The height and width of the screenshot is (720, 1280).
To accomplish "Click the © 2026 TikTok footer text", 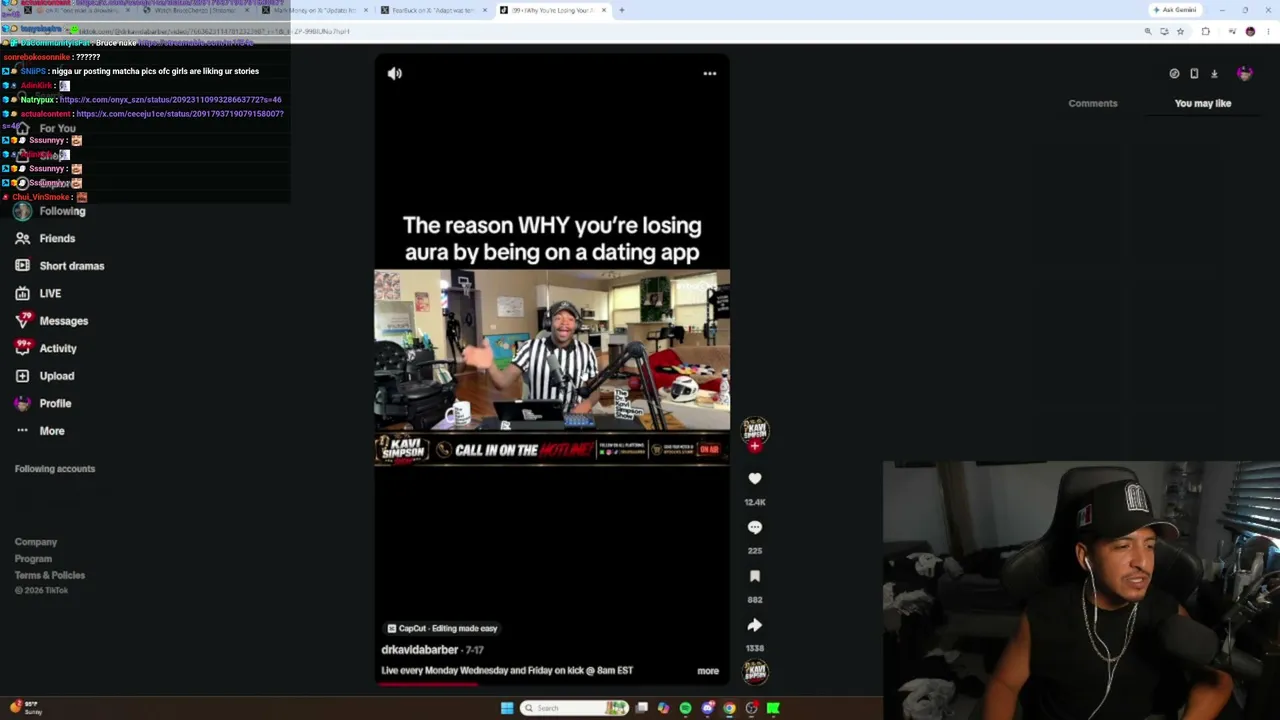I will pyautogui.click(x=41, y=591).
